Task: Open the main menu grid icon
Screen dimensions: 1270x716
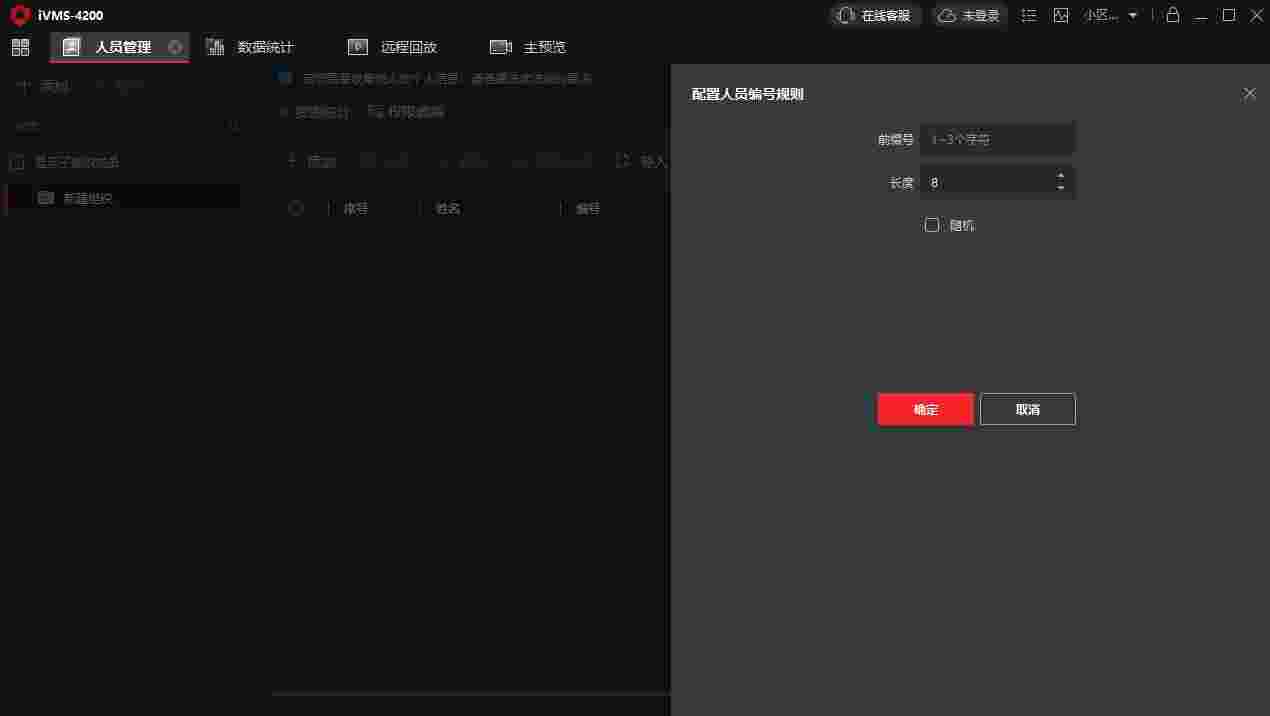Action: [x=20, y=47]
